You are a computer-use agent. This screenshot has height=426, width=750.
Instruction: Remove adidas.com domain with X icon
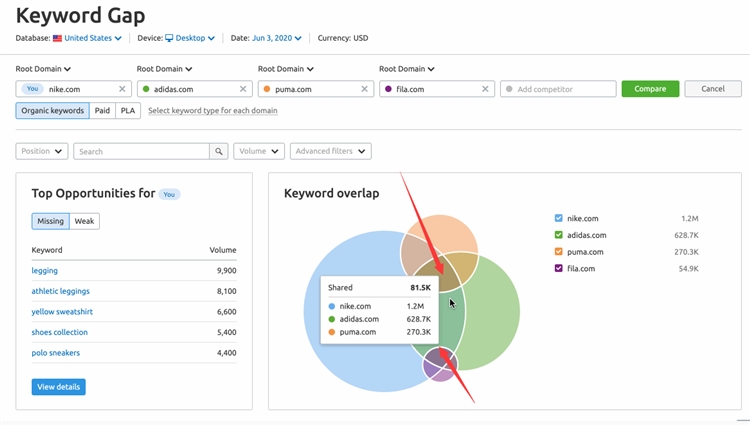(x=243, y=89)
